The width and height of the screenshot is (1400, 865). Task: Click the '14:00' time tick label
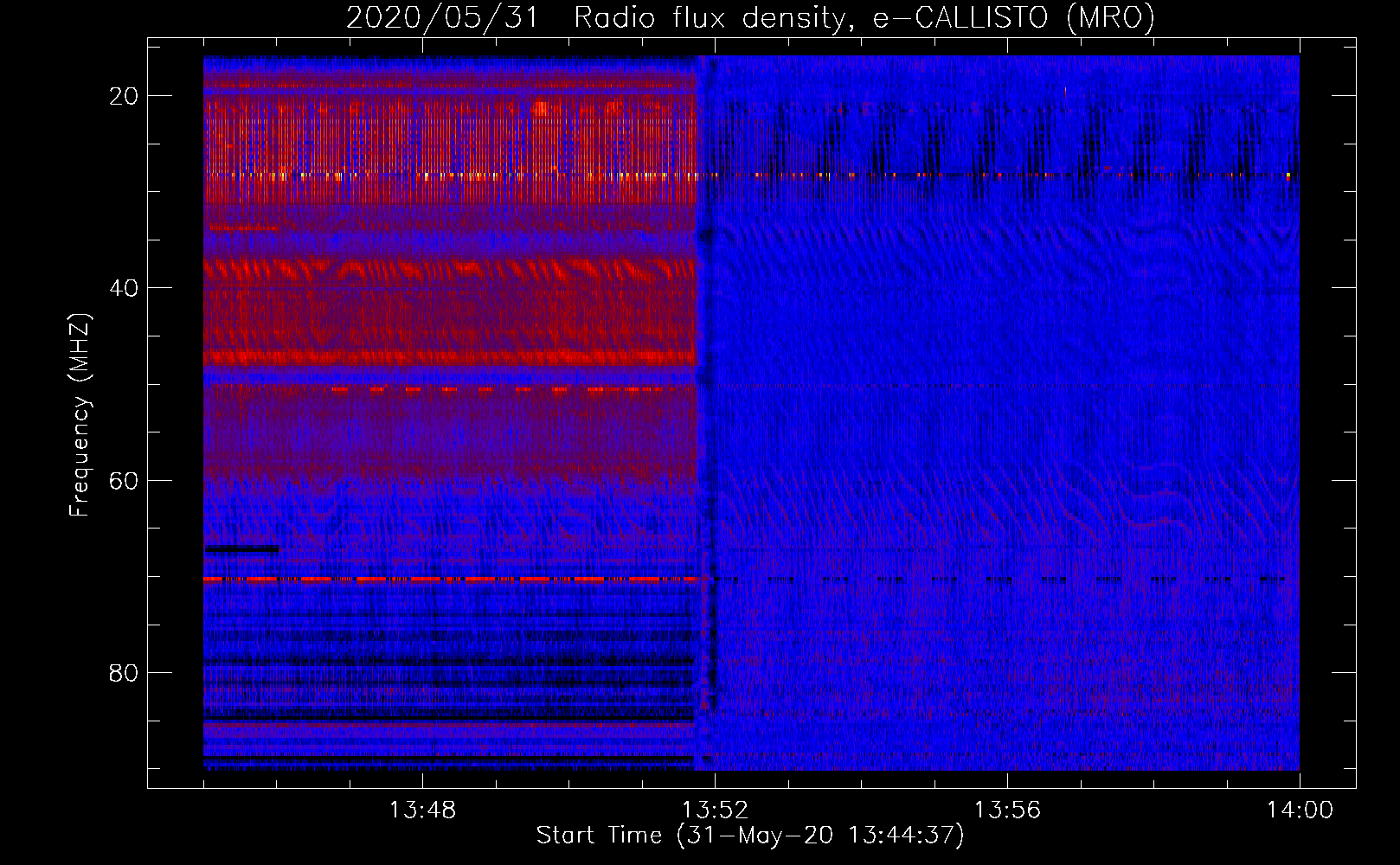tap(1300, 811)
